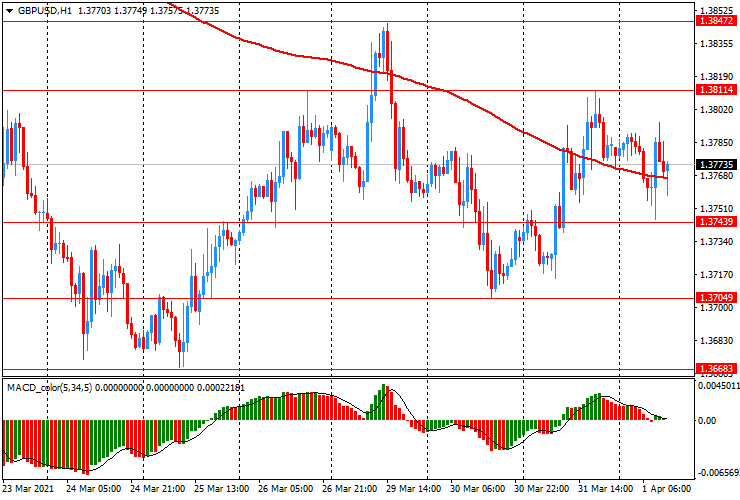The height and width of the screenshot is (500, 740).
Task: Click the 1.37000 price scale value
Action: pos(717,308)
